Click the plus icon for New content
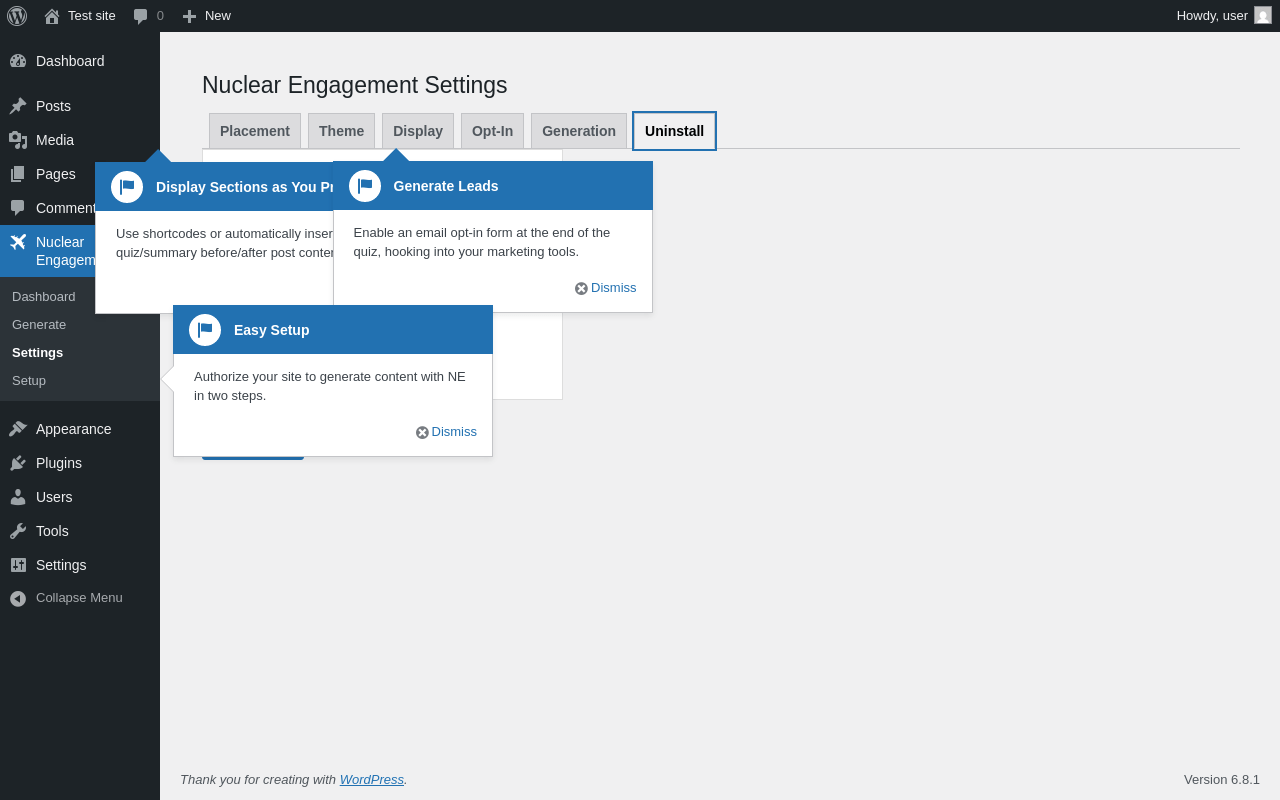The width and height of the screenshot is (1280, 800). pos(189,16)
